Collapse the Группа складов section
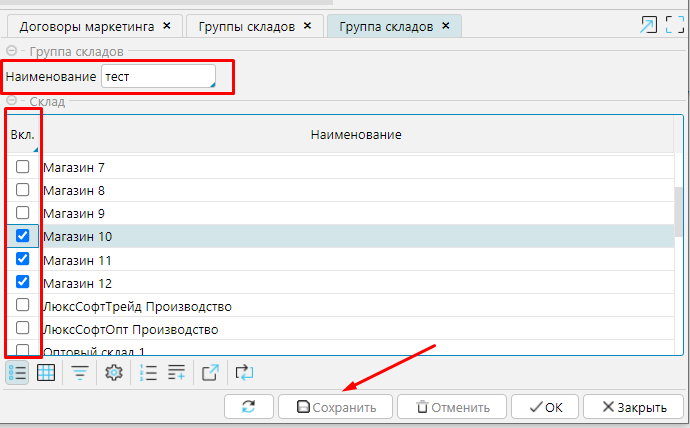Image resolution: width=690 pixels, height=428 pixels. [11, 50]
